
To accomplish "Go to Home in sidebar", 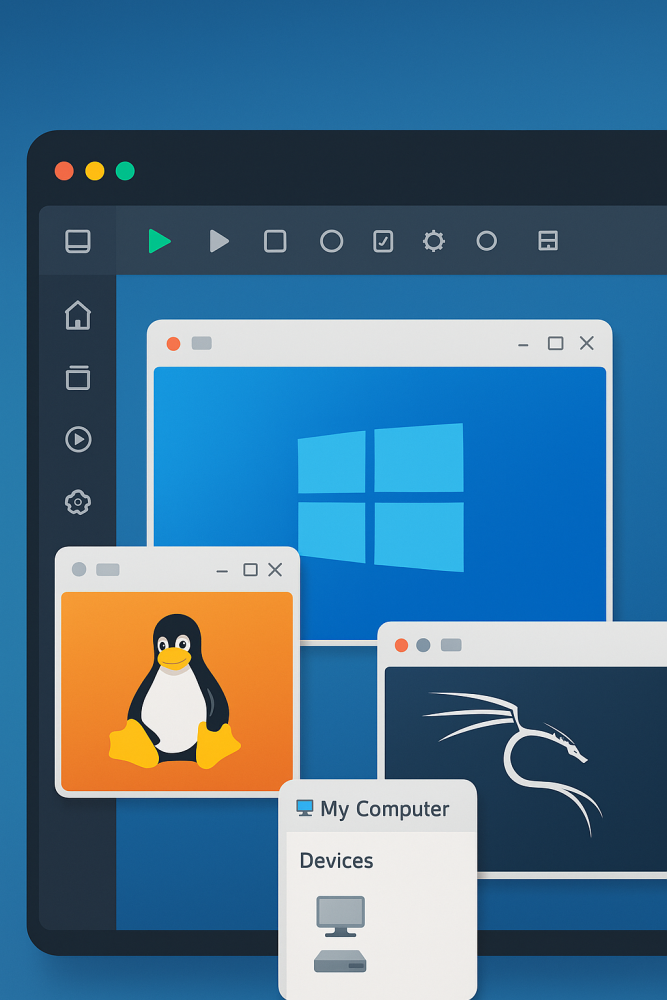I will [x=78, y=315].
